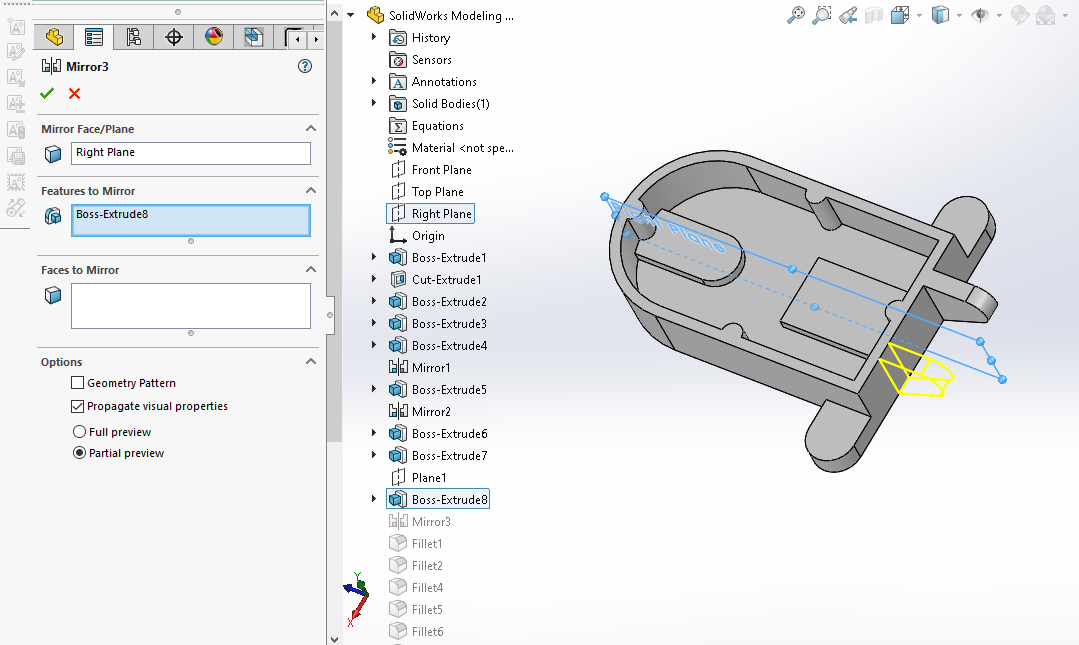Collapse the Options section chevron
The image size is (1079, 645).
click(311, 362)
